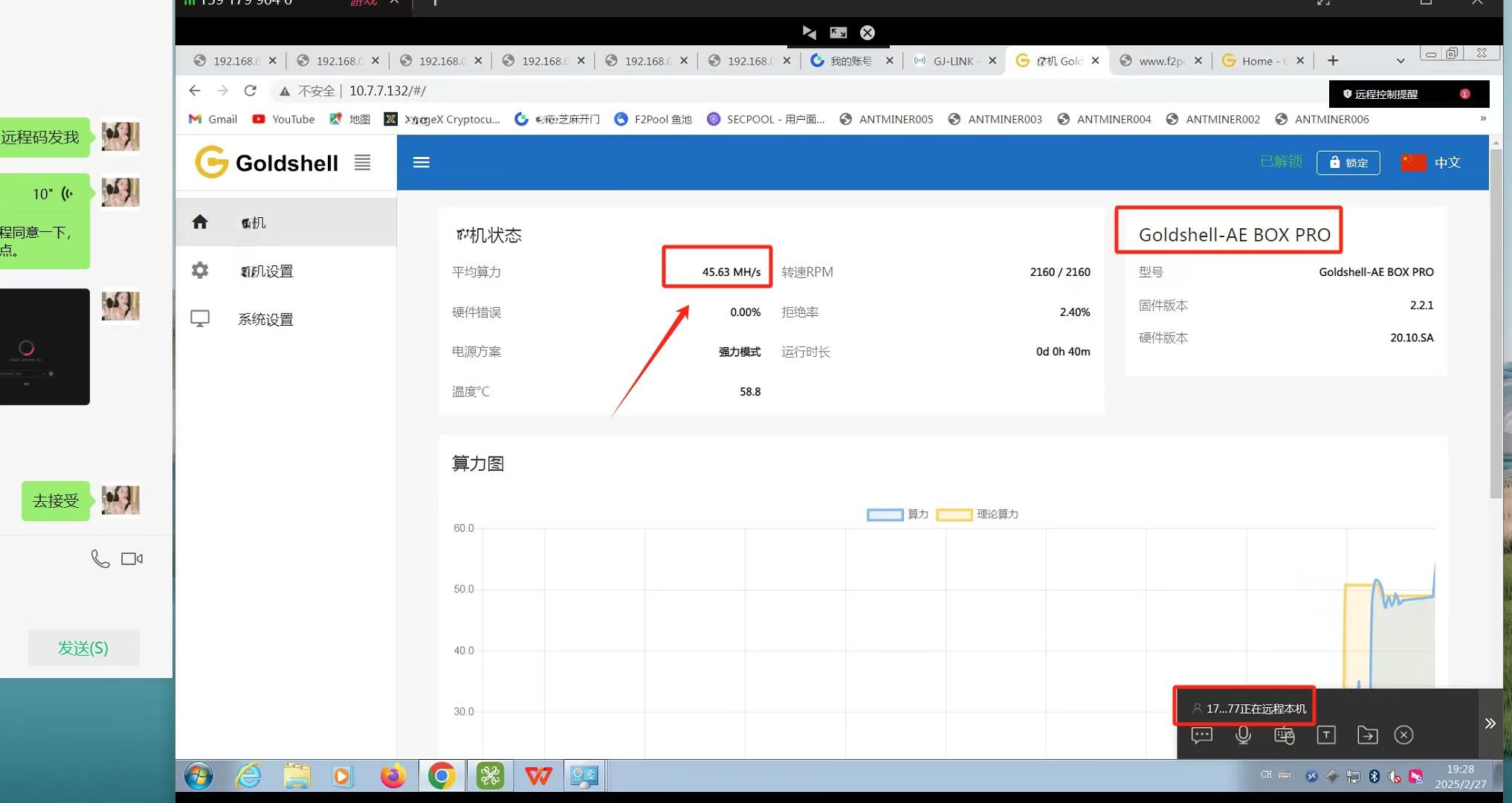This screenshot has width=1512, height=803.
Task: Click muted volume icon in system tray
Action: (1395, 776)
